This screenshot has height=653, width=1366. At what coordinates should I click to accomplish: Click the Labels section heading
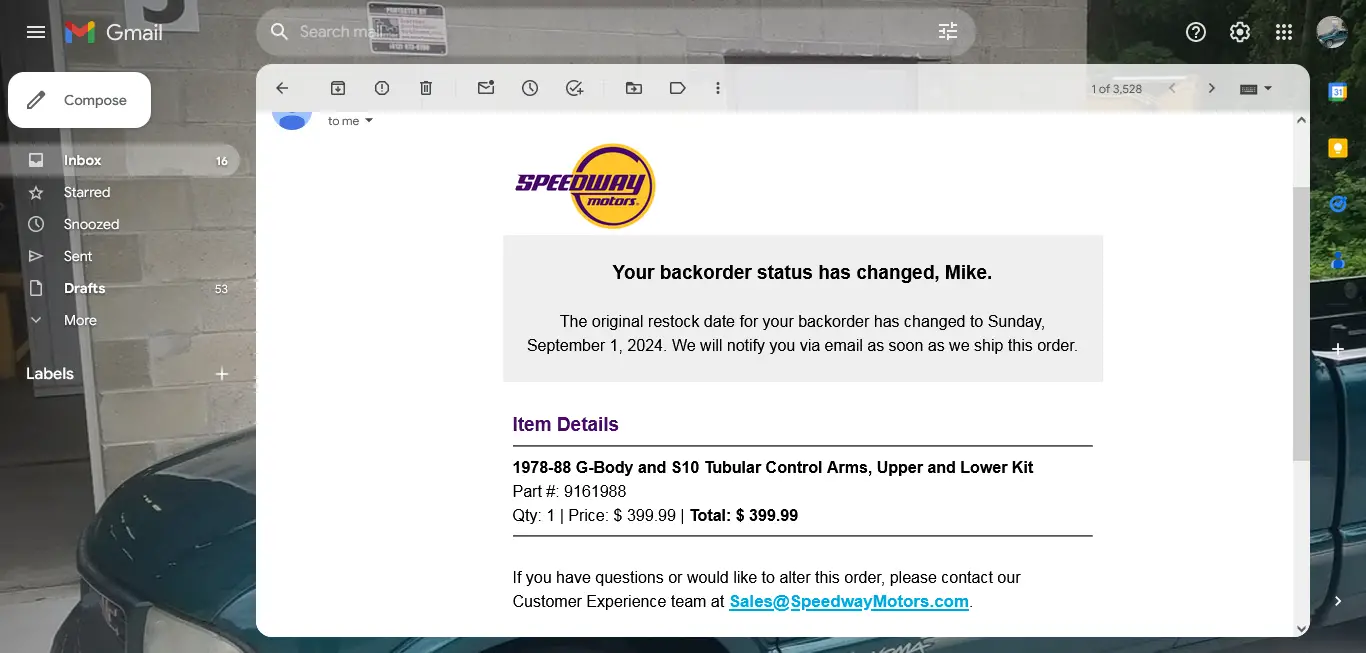(x=50, y=374)
